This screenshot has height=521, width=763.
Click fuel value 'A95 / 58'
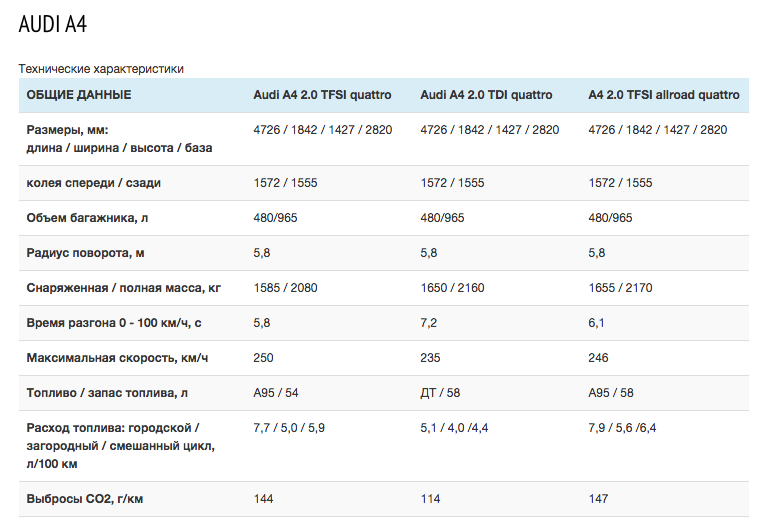[611, 393]
